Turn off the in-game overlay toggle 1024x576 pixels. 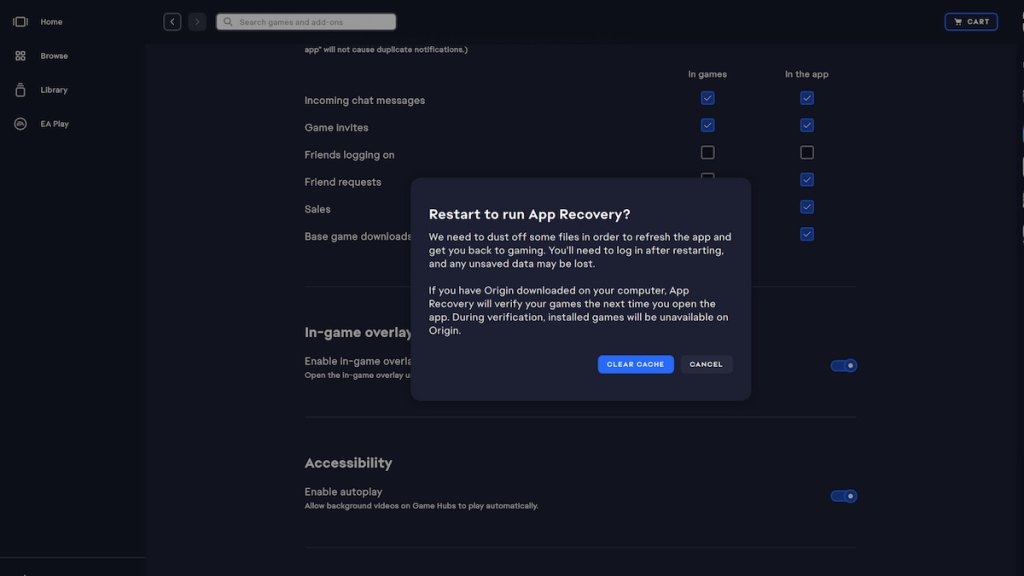pyautogui.click(x=843, y=365)
